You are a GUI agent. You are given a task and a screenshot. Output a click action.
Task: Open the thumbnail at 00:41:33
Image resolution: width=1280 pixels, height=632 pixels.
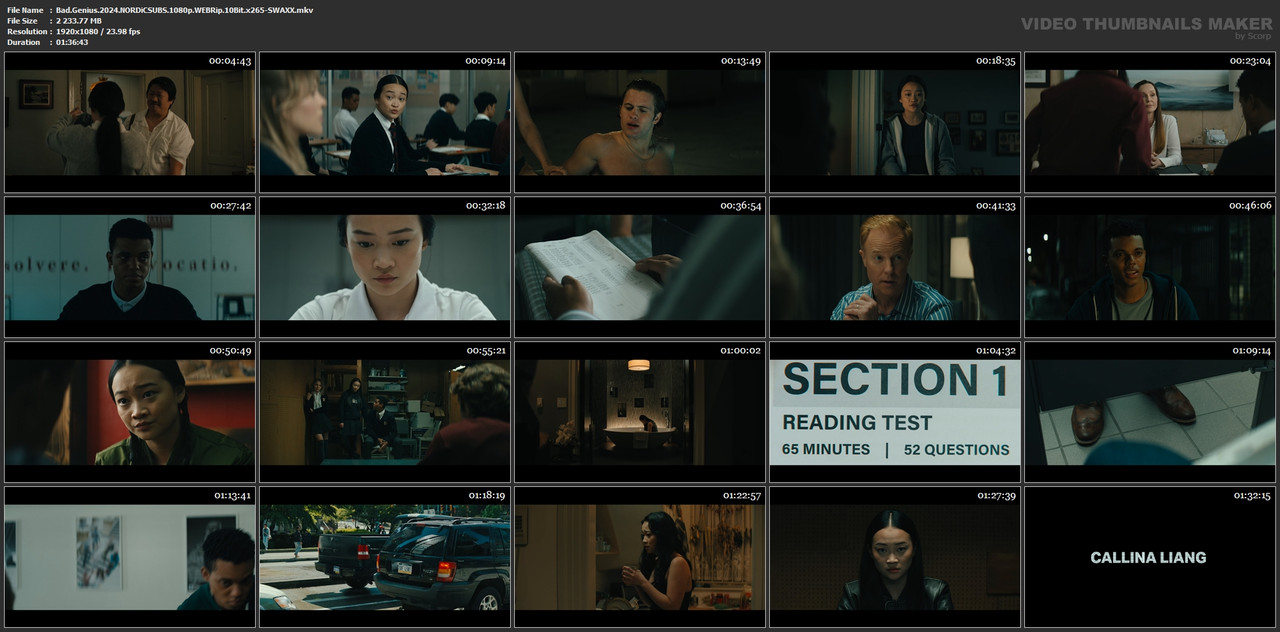[x=895, y=267]
